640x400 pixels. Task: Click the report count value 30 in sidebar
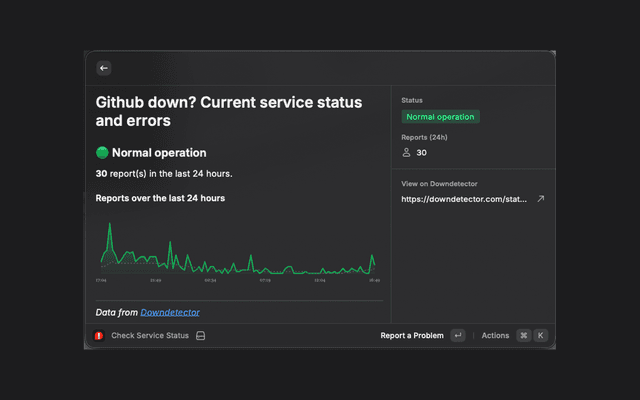click(421, 153)
